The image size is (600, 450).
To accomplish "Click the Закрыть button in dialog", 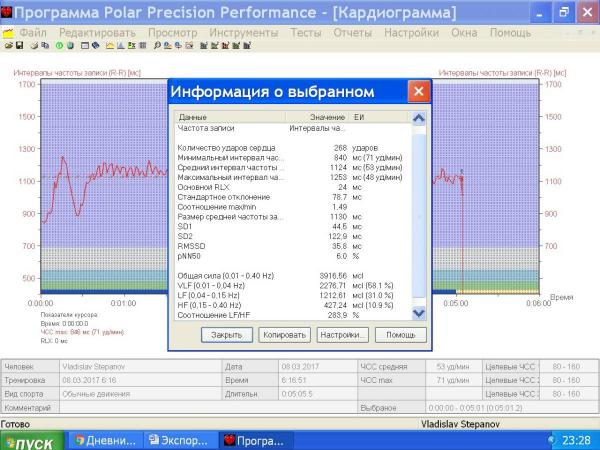I will (227, 335).
